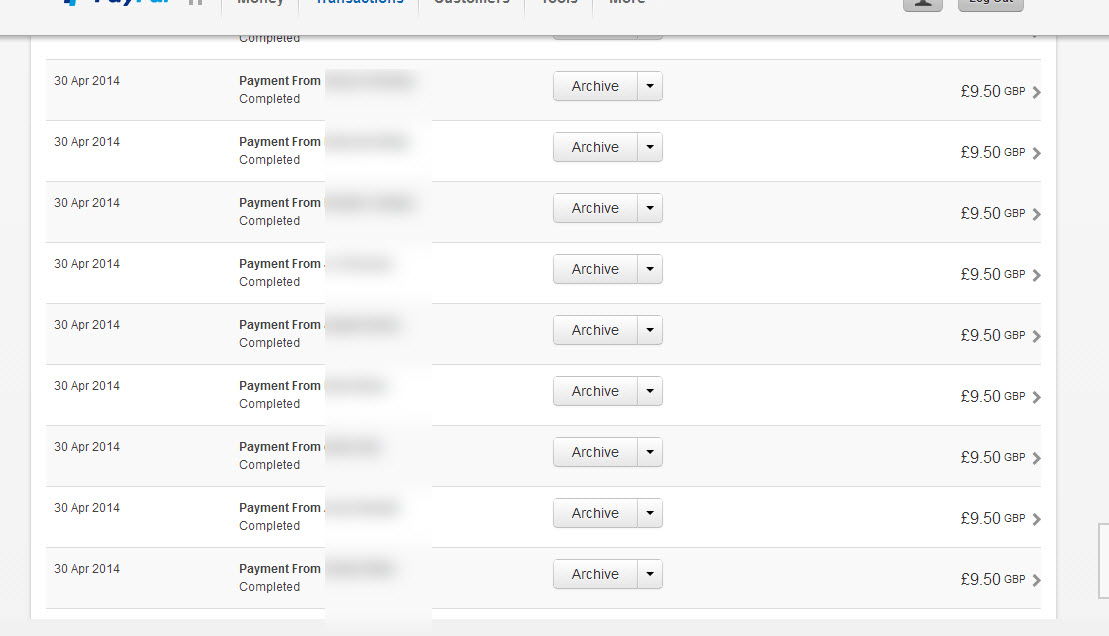Click the Log Out button
This screenshot has height=636, width=1109.
pyautogui.click(x=990, y=4)
